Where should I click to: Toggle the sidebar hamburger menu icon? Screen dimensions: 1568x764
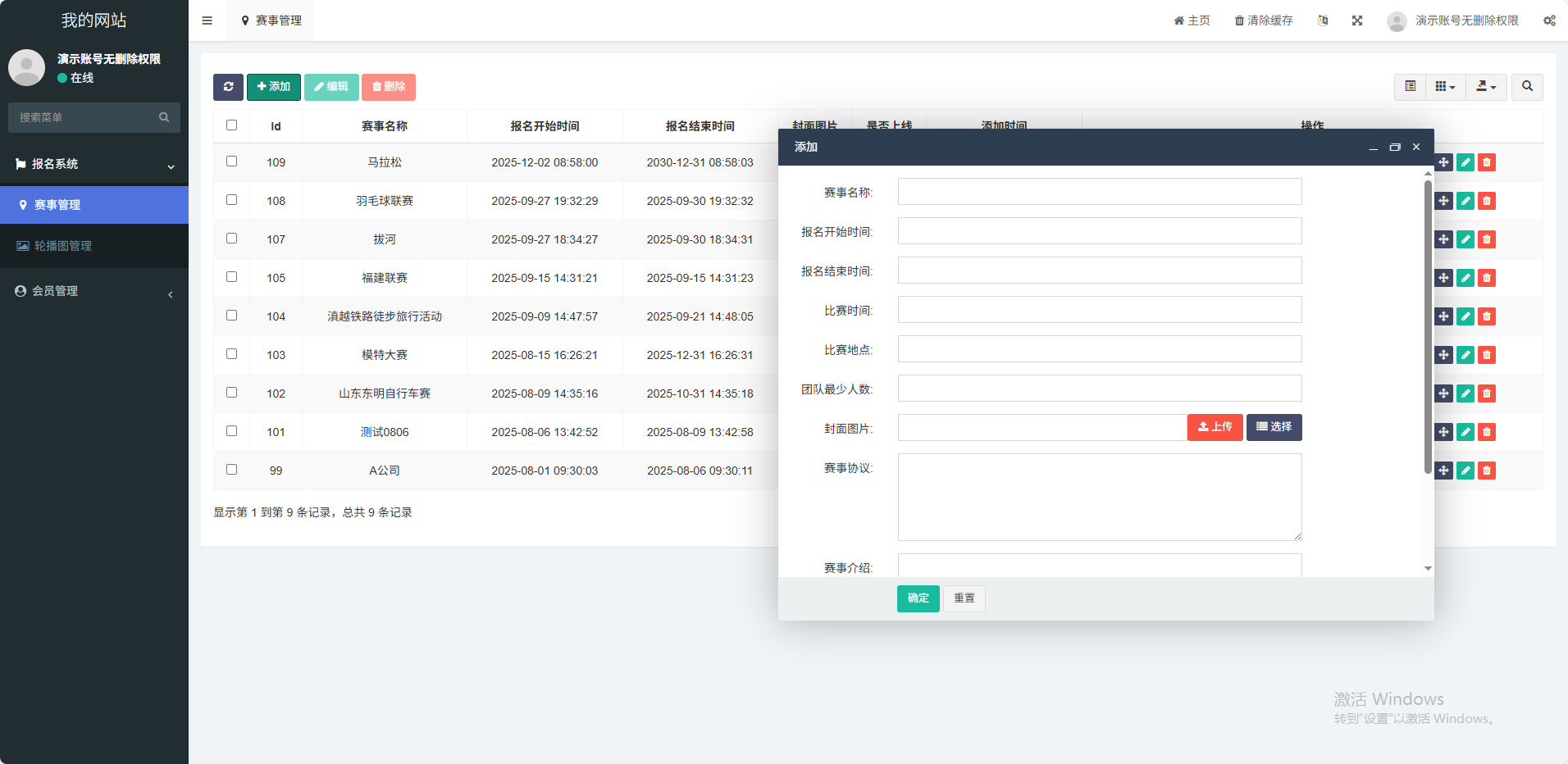(207, 20)
